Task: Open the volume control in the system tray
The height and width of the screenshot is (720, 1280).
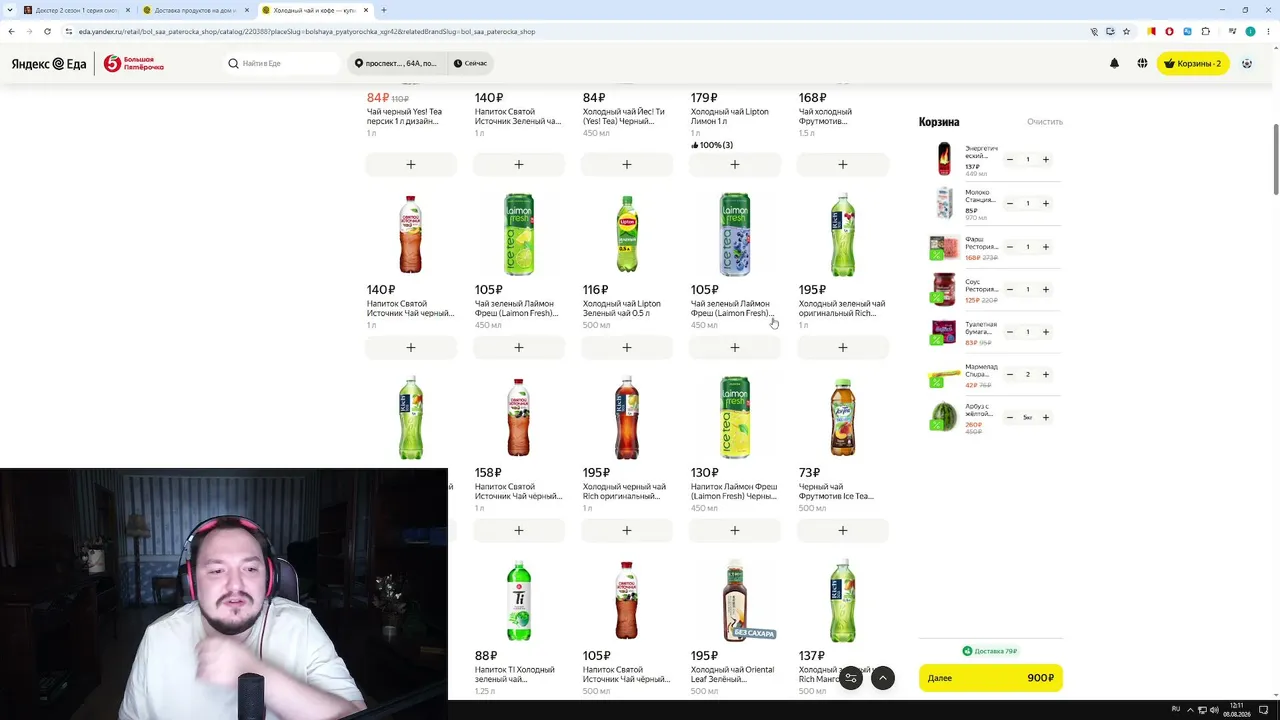Action: (1213, 709)
